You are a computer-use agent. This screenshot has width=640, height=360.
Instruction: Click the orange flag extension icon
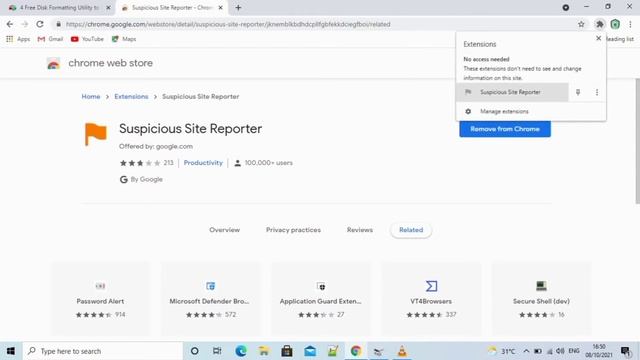point(96,134)
